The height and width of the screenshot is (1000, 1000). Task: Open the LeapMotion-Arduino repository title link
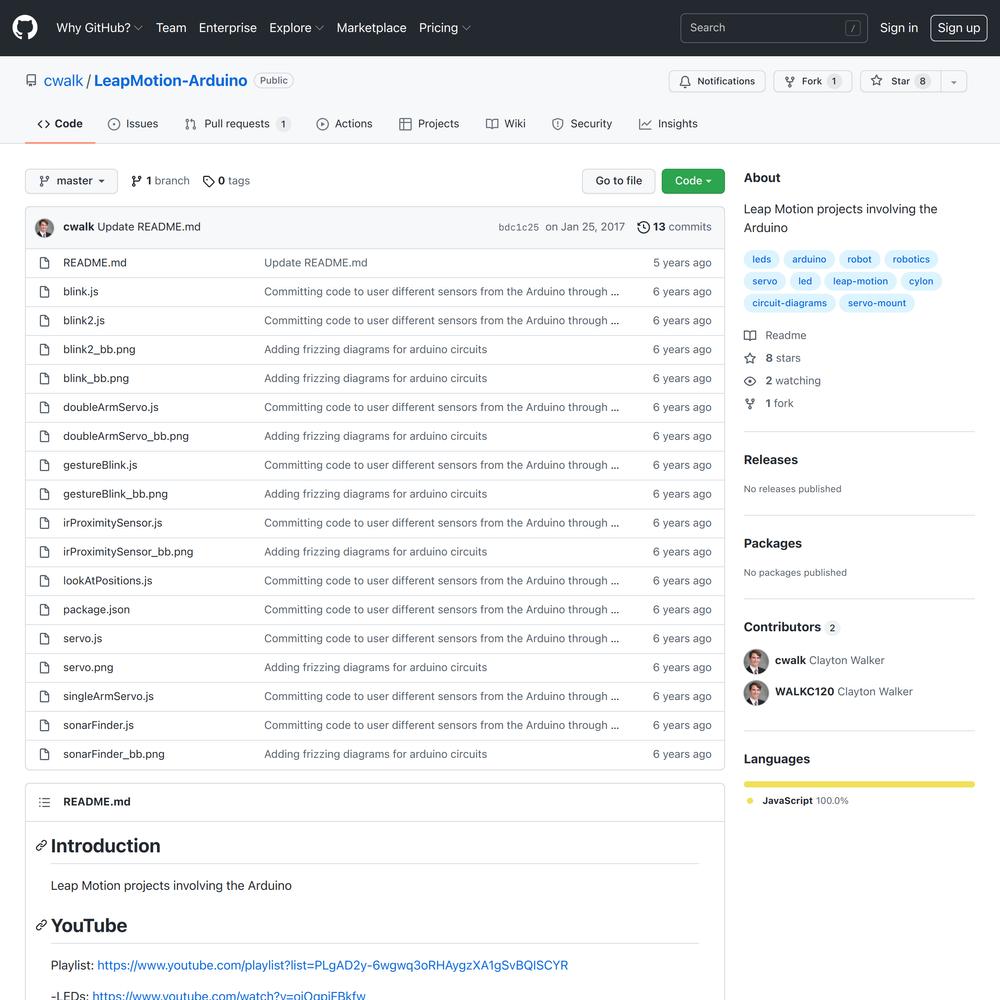tap(170, 81)
